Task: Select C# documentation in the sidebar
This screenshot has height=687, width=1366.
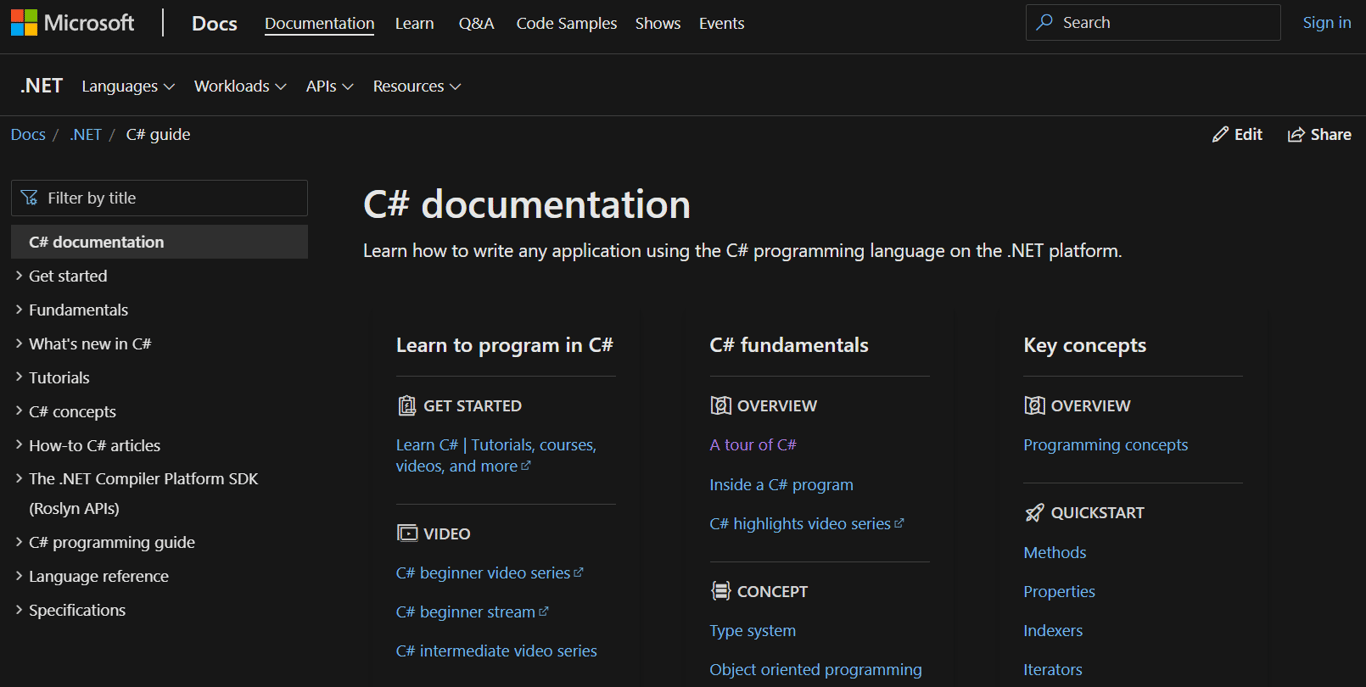Action: click(96, 241)
